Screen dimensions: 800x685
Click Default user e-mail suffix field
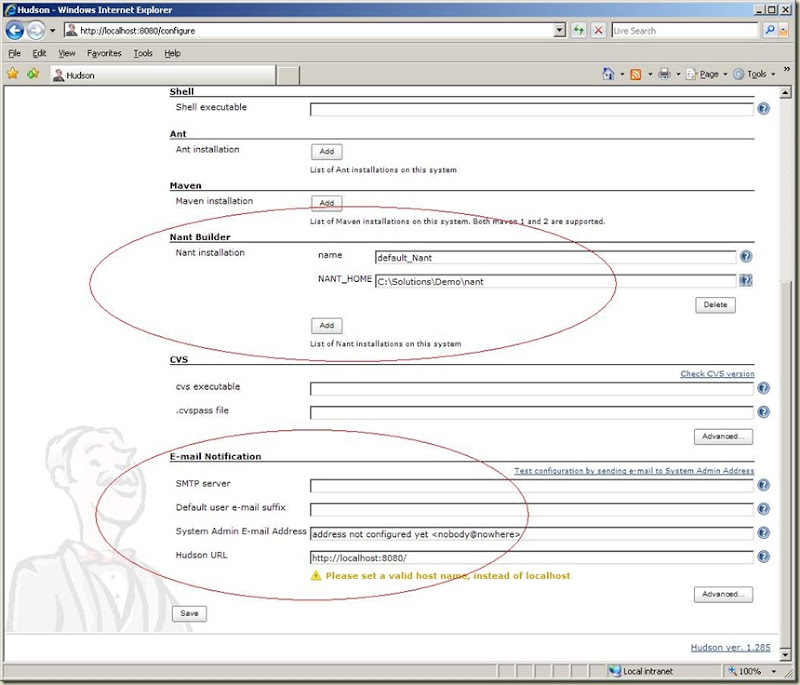531,509
